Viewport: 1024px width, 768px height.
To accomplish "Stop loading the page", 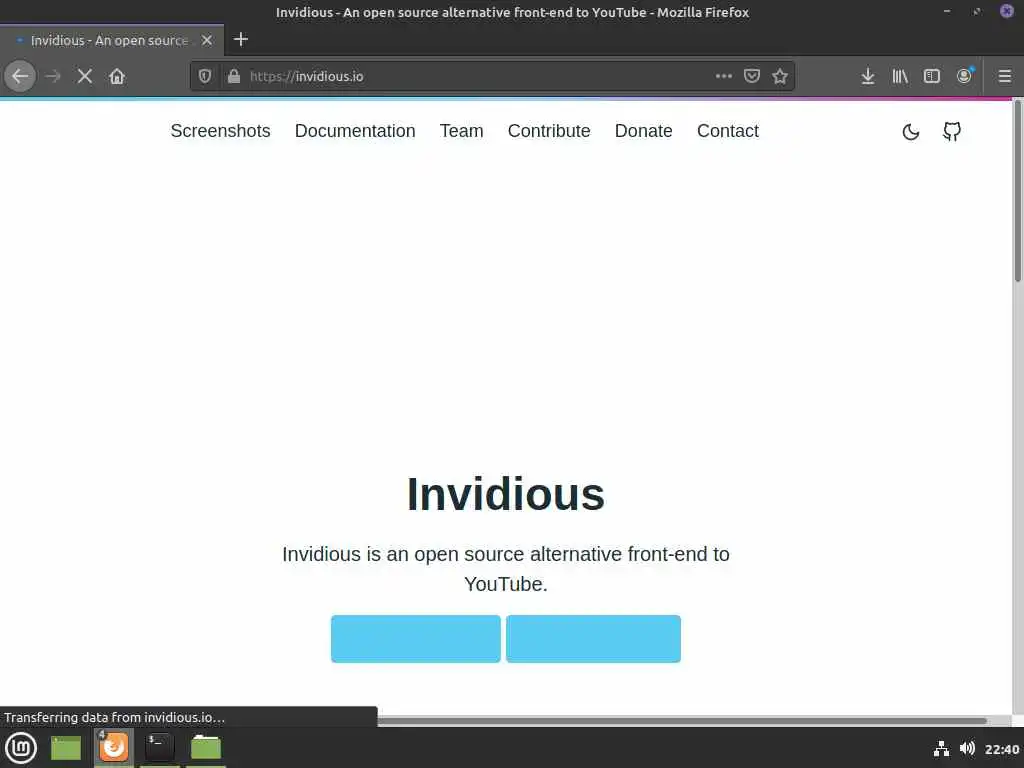I will pyautogui.click(x=85, y=76).
